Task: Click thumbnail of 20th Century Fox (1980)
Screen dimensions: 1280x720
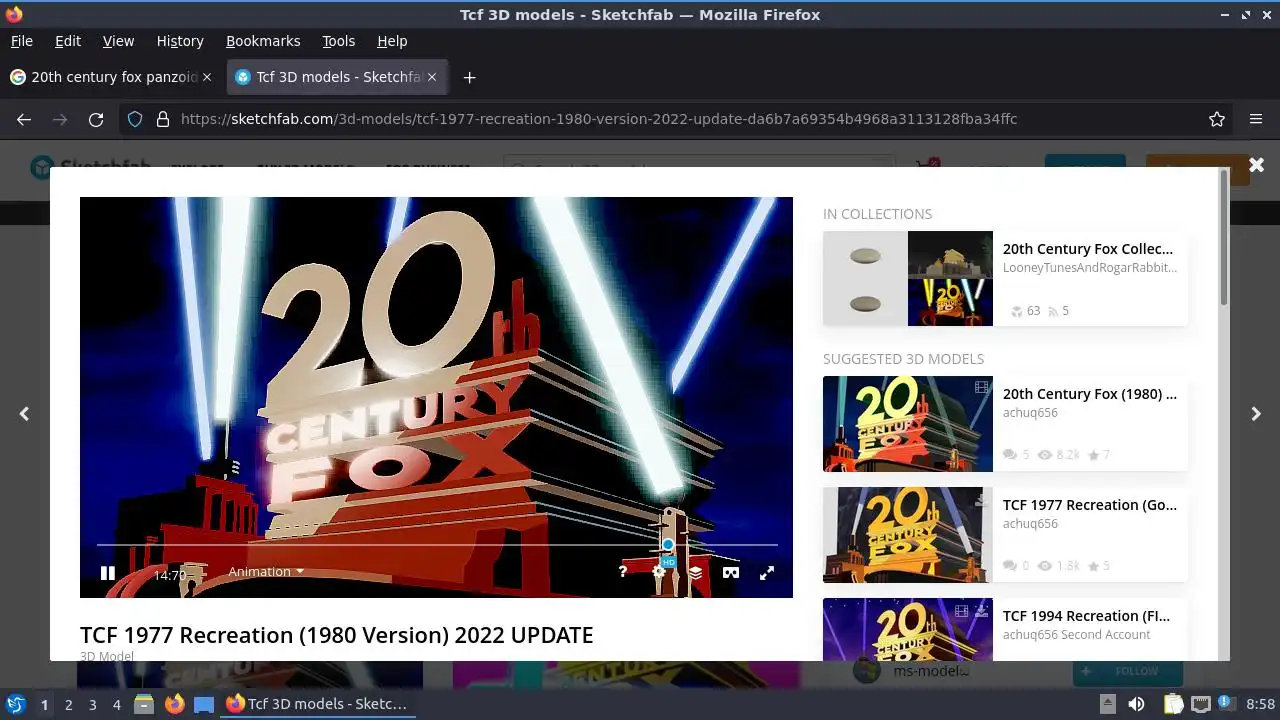Action: [908, 424]
